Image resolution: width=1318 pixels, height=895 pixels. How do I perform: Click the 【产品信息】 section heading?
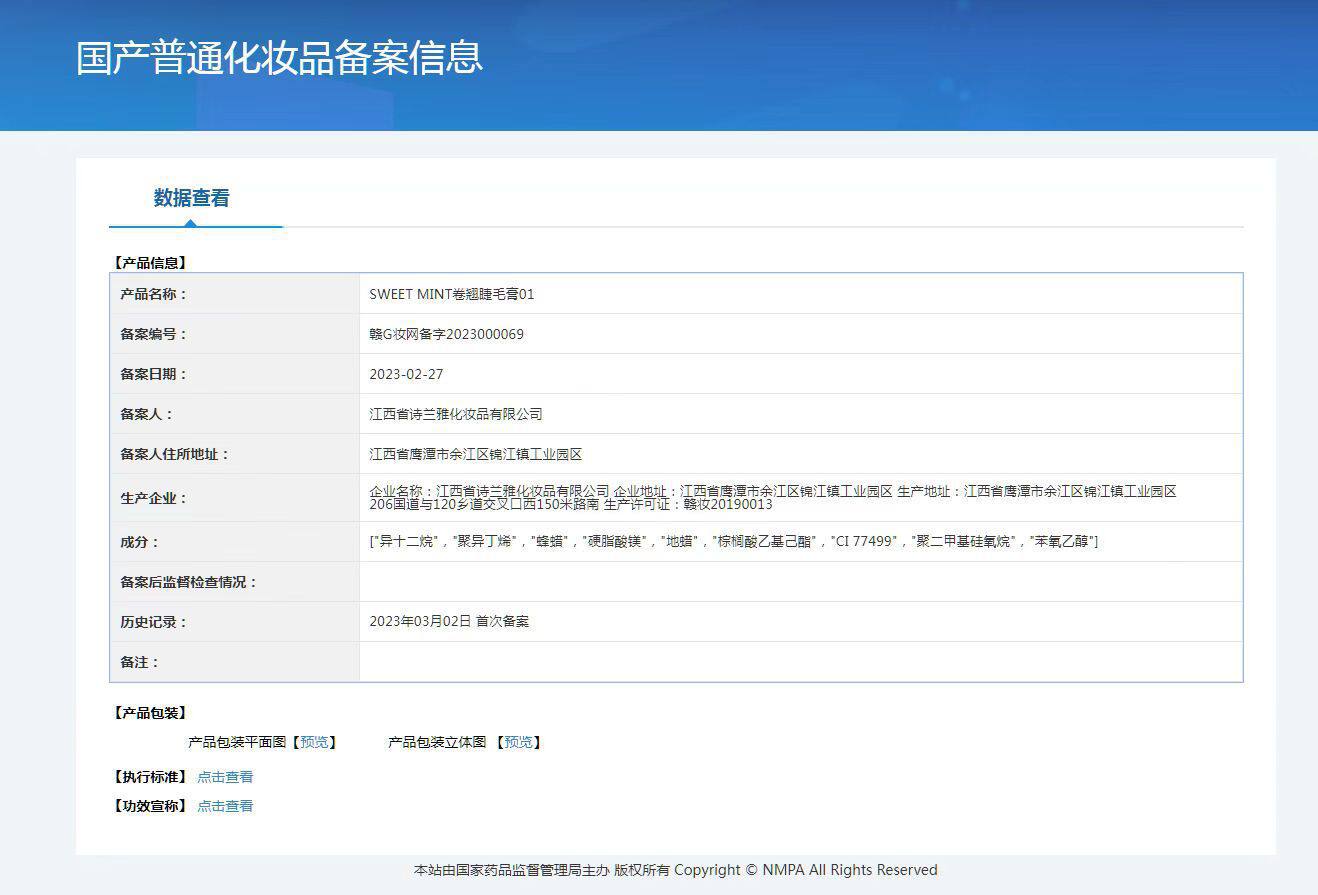coord(150,263)
